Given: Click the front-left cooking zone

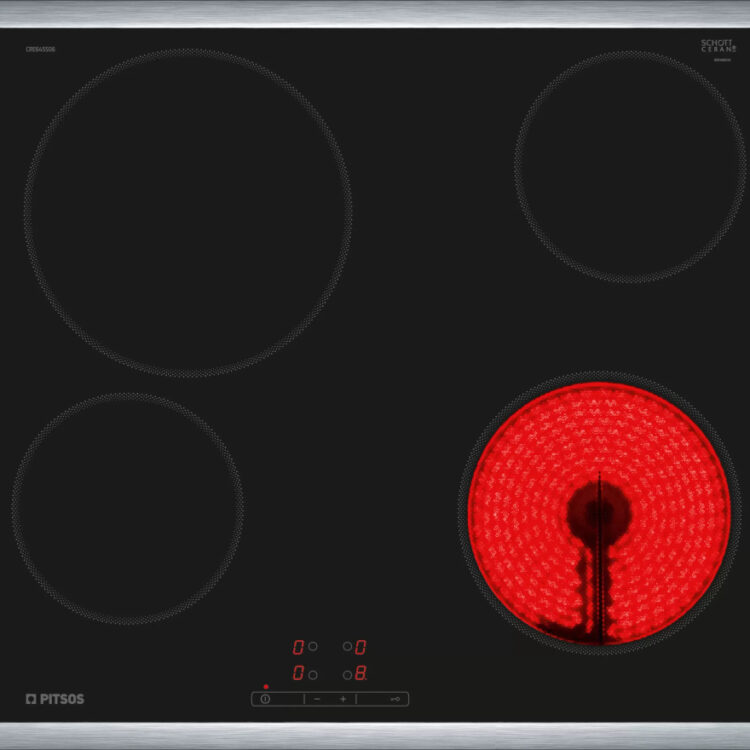Looking at the screenshot, I should point(127,508).
